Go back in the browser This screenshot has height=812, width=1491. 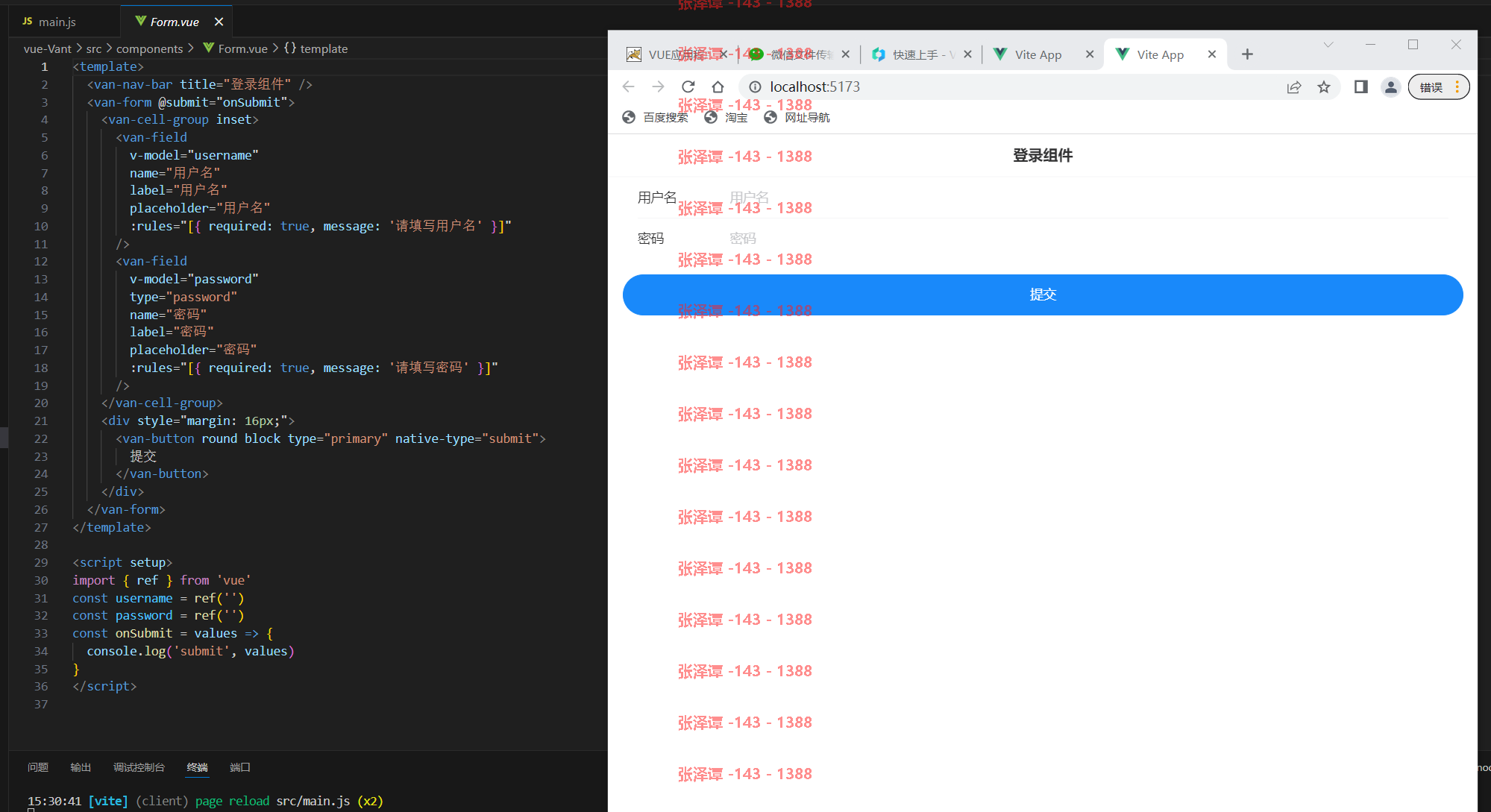click(x=629, y=86)
